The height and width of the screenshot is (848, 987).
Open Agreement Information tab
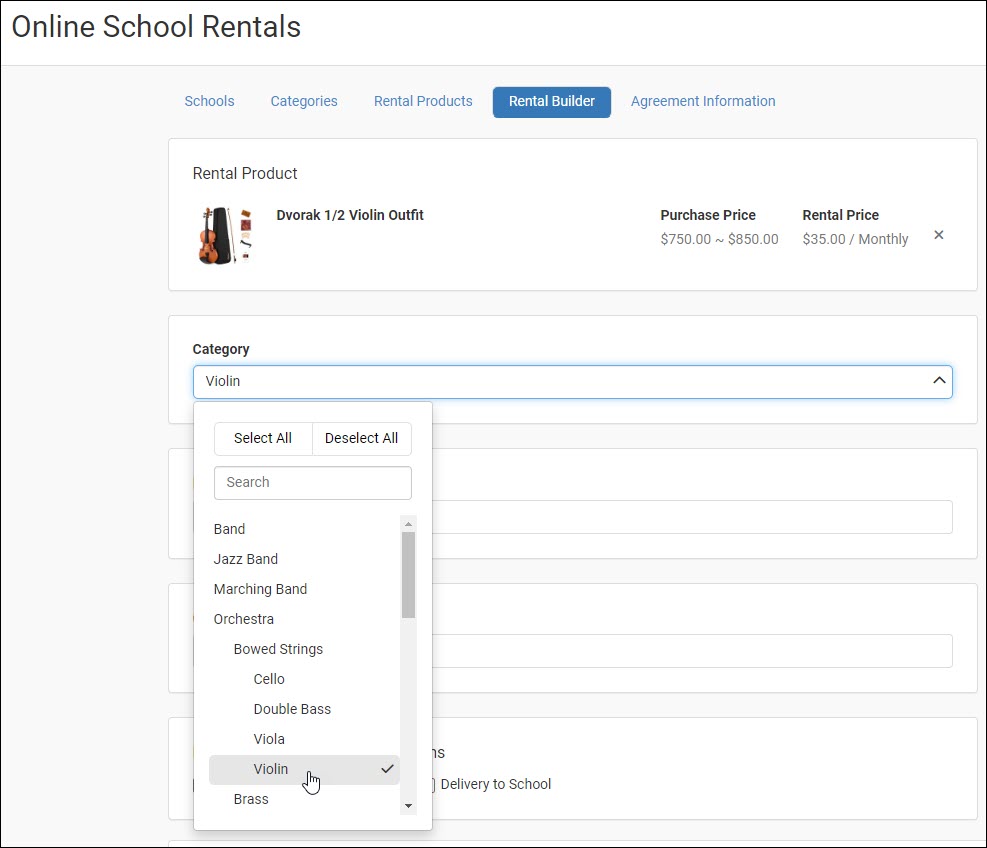pyautogui.click(x=703, y=101)
